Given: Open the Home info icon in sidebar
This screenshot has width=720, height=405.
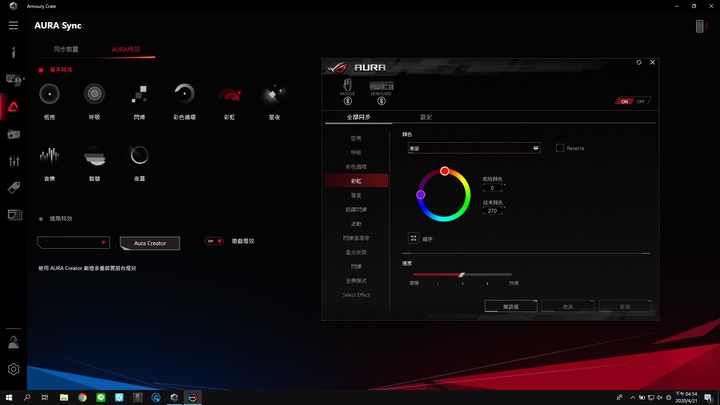Looking at the screenshot, I should (13, 52).
